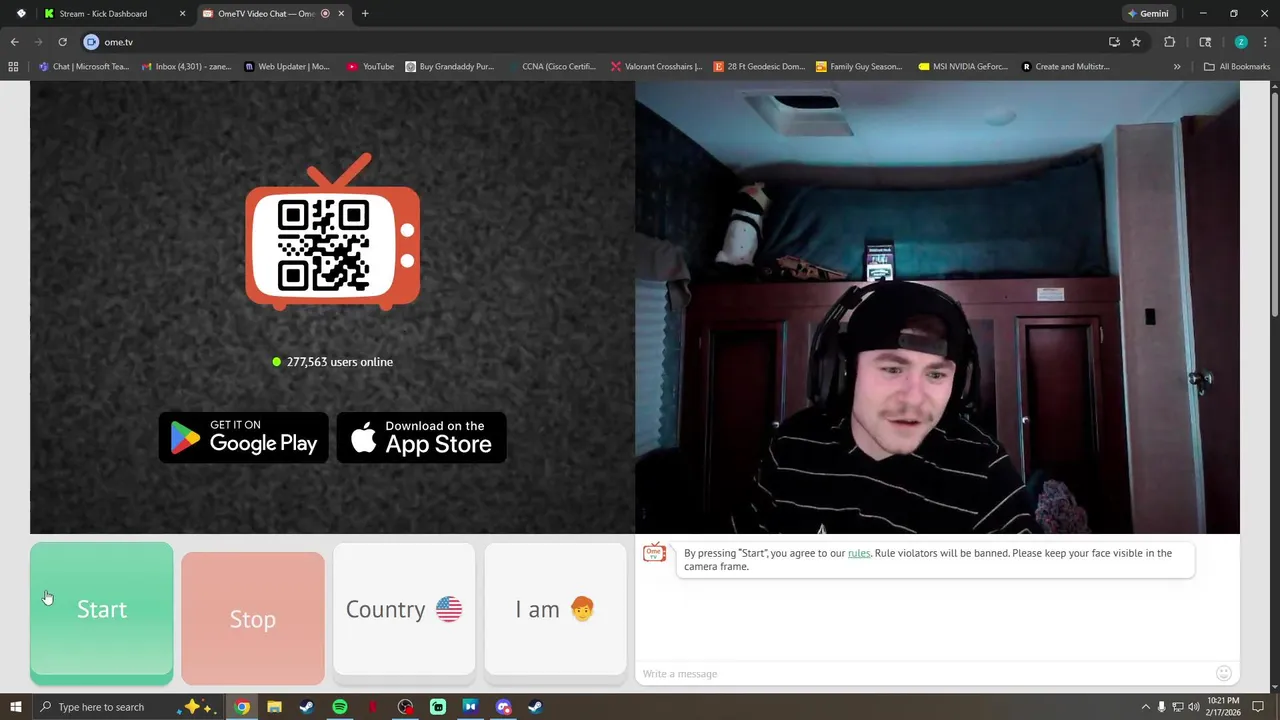Open the All Bookmarks folder

(x=1237, y=67)
